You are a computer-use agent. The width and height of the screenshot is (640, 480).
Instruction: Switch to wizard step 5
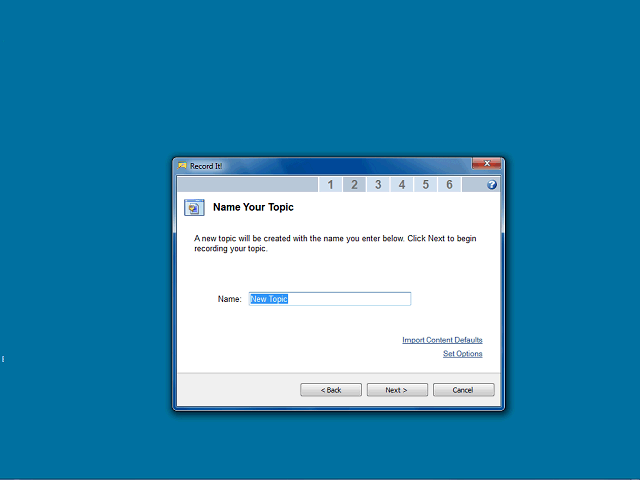point(425,184)
